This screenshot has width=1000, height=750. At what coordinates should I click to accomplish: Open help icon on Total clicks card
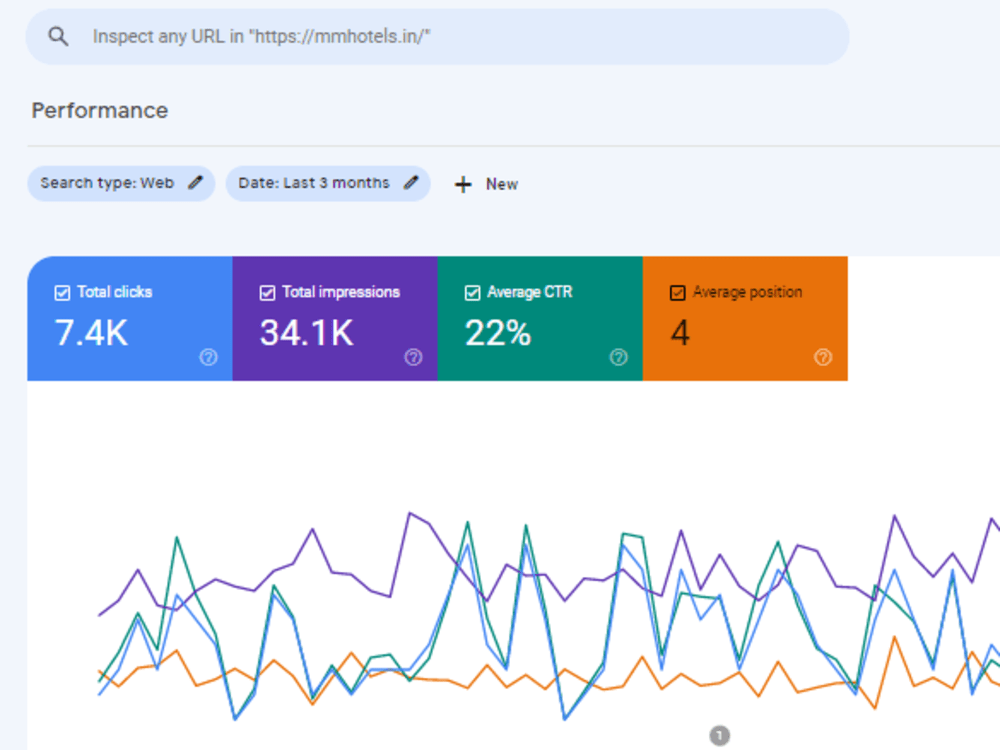pos(209,357)
